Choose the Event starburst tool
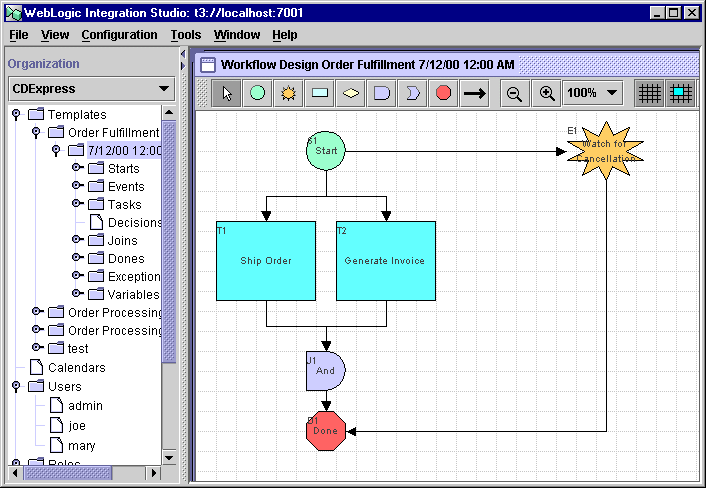This screenshot has height=488, width=706. point(288,93)
